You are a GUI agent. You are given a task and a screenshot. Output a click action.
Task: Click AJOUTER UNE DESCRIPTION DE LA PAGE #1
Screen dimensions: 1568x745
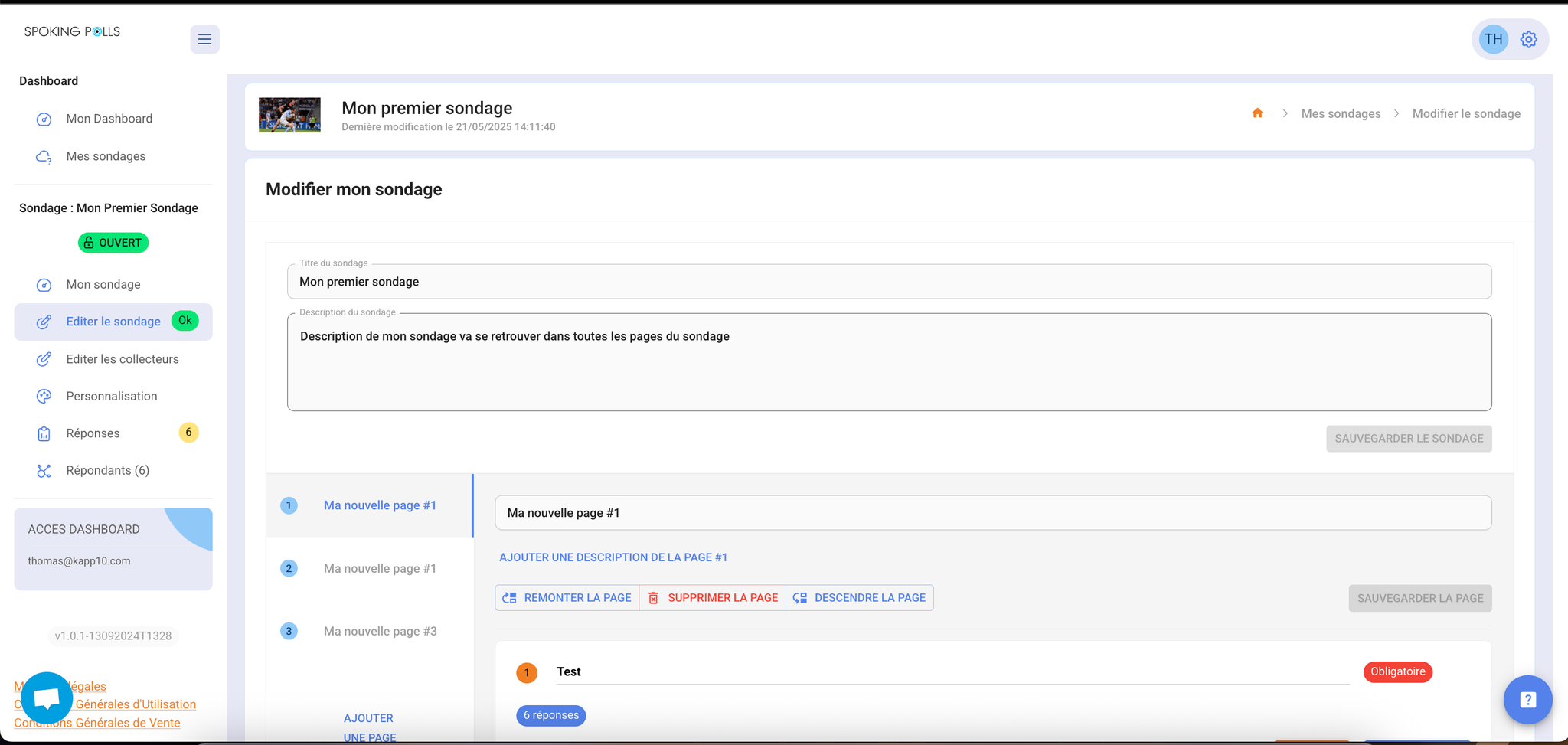613,557
